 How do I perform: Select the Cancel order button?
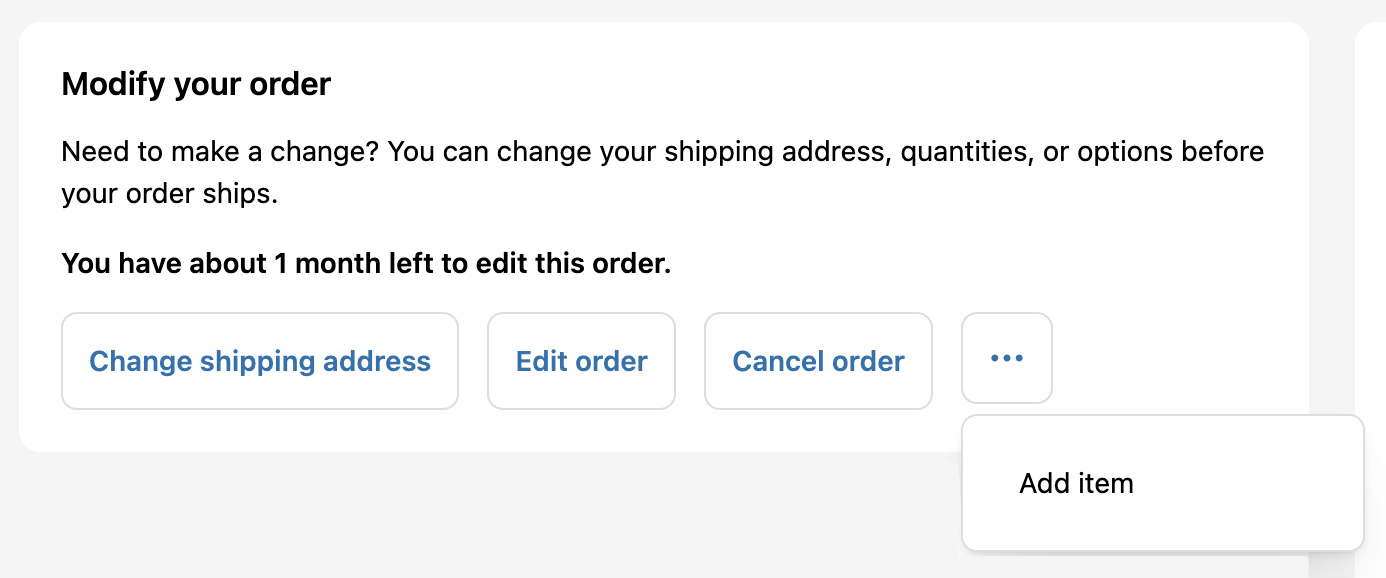[818, 361]
